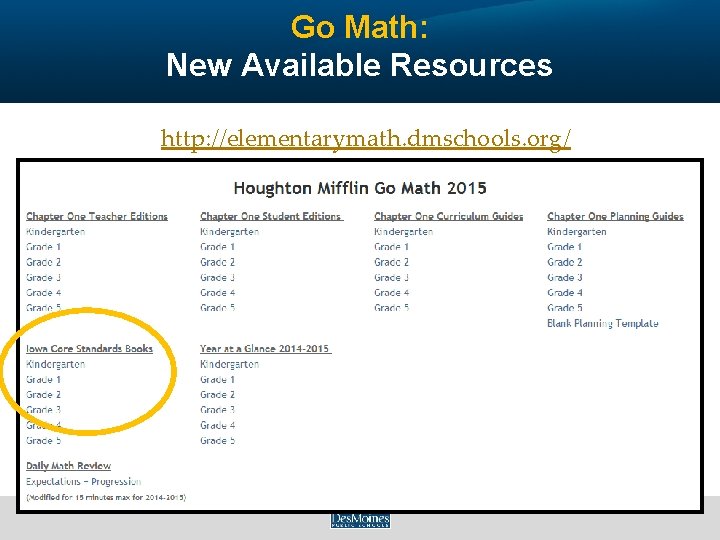Click the Chapter One Student Editions heading
720x540 pixels.
(271, 216)
